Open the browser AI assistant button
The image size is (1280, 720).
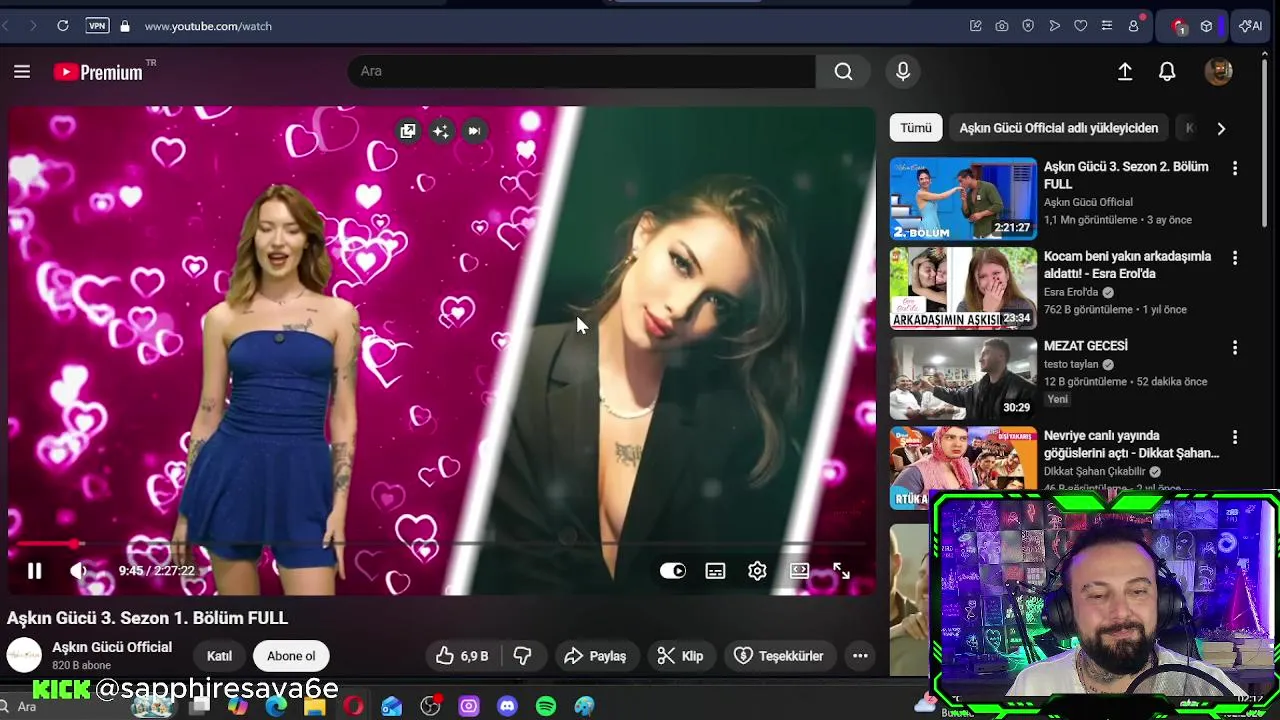(x=1250, y=26)
